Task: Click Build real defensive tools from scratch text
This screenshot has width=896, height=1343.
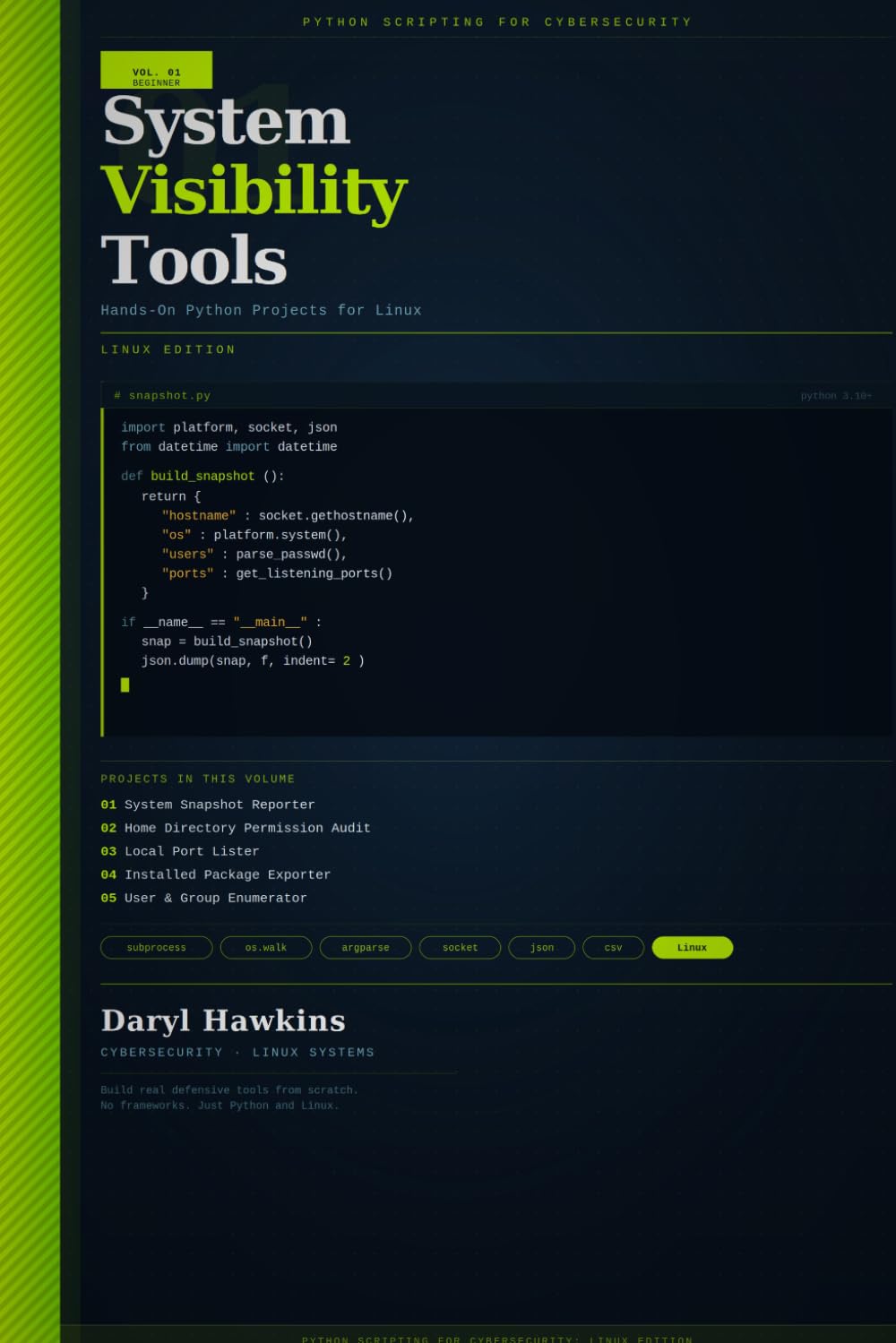Action: [229, 1089]
